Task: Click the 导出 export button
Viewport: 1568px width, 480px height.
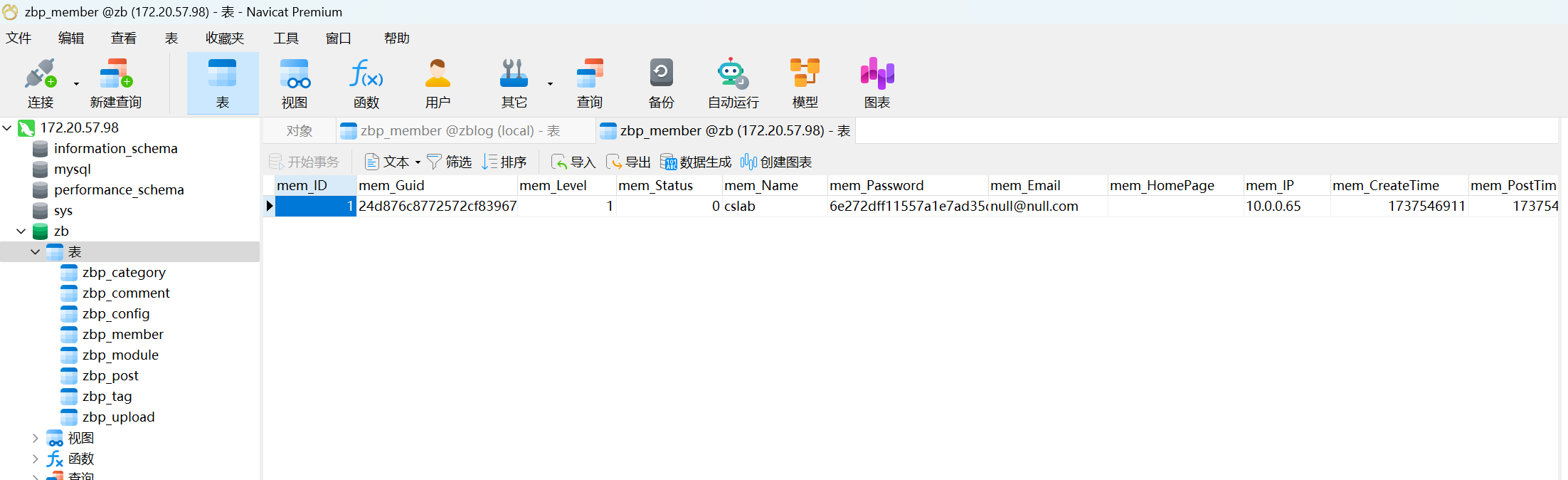Action: [x=628, y=162]
